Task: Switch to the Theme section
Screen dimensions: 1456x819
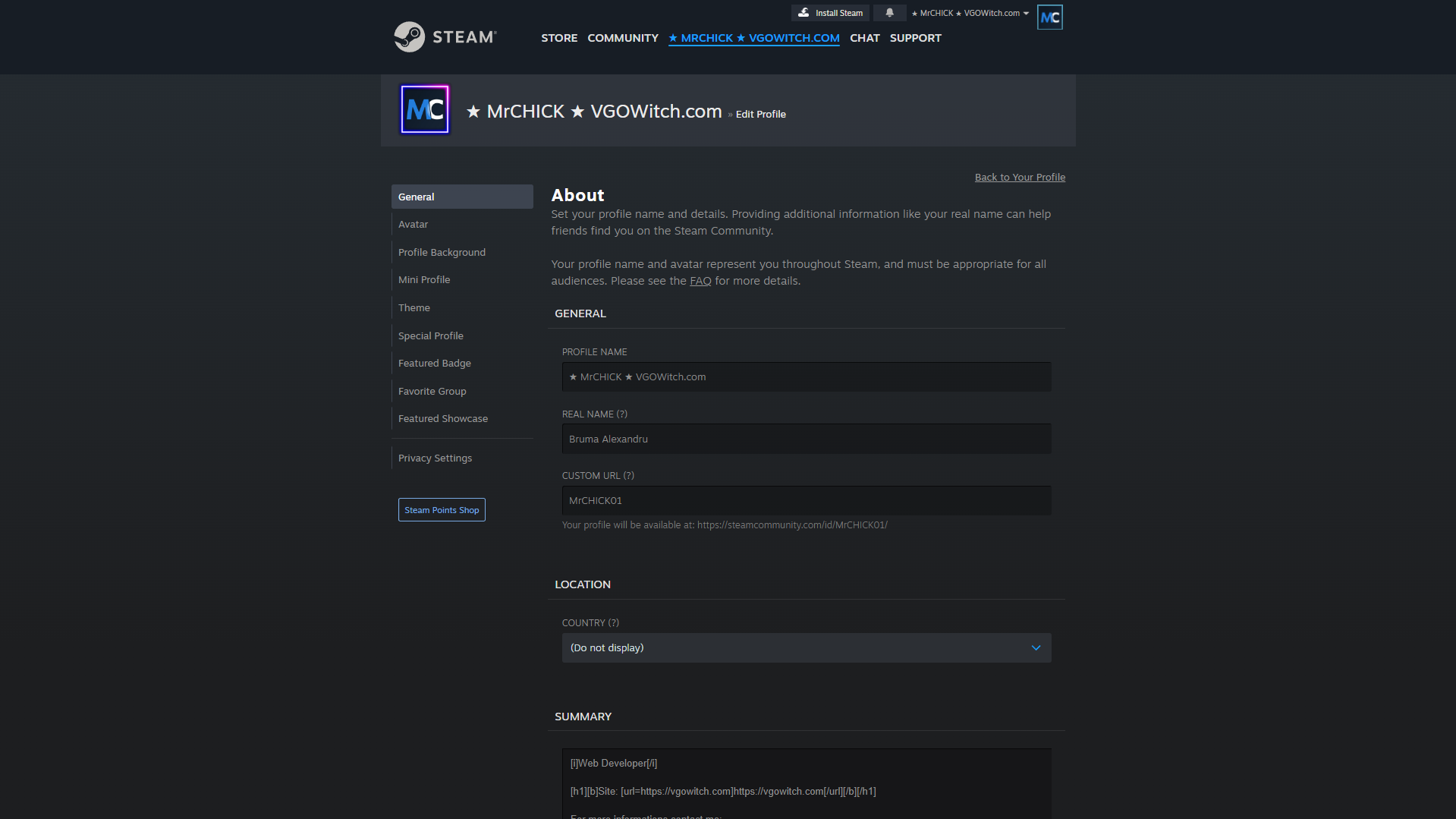Action: coord(462,307)
